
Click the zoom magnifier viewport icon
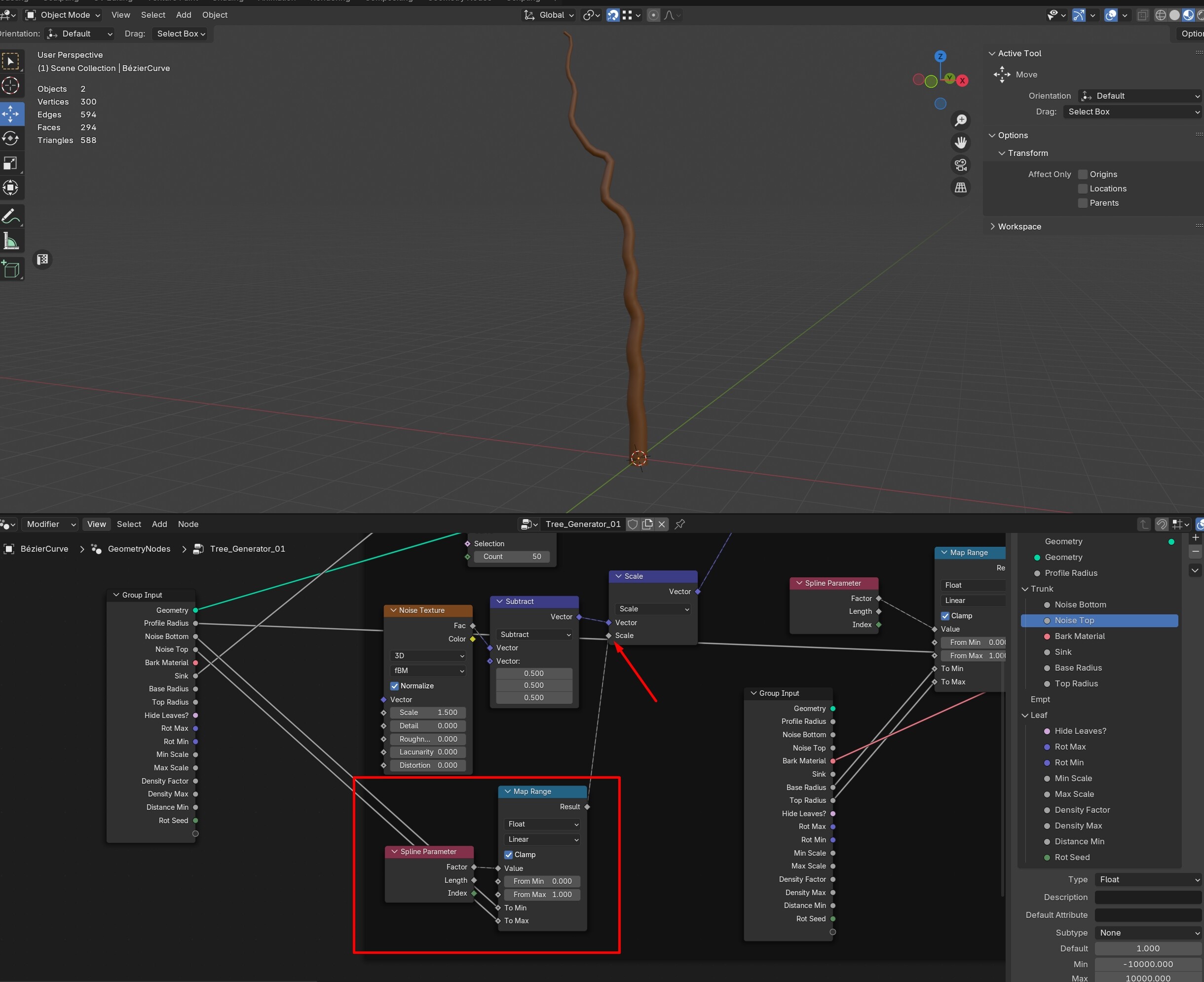pyautogui.click(x=961, y=120)
